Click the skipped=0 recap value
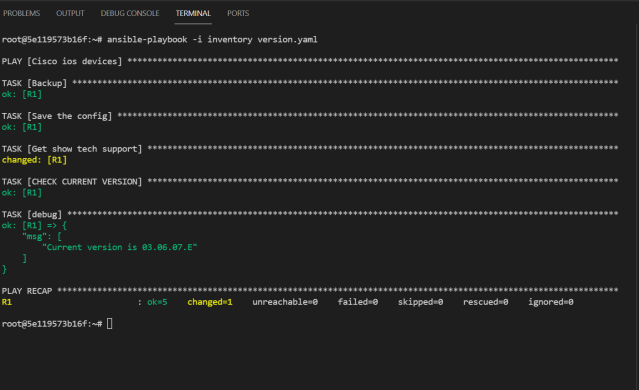 click(x=421, y=302)
